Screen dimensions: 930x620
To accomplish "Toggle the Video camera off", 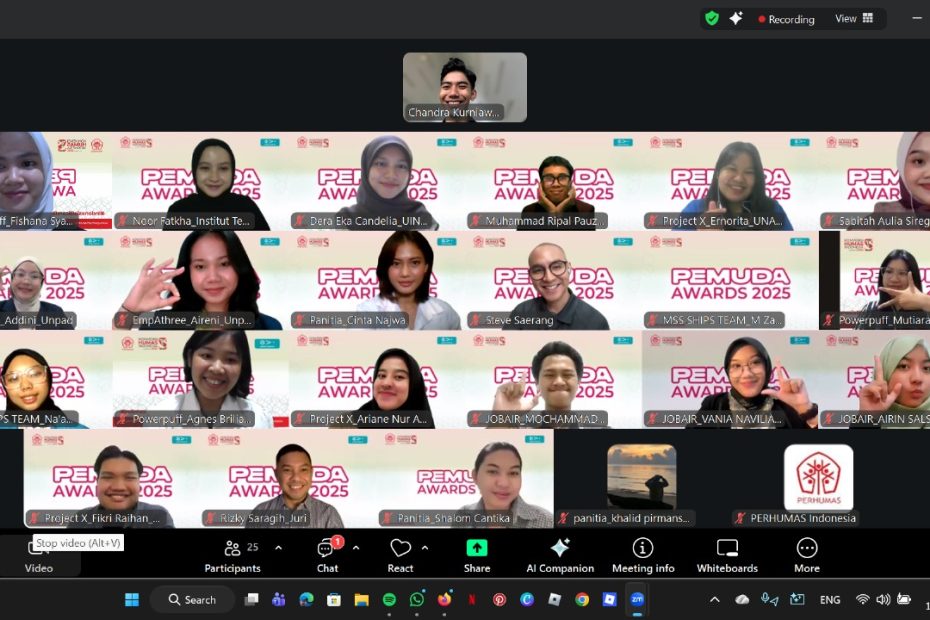I will [38, 555].
